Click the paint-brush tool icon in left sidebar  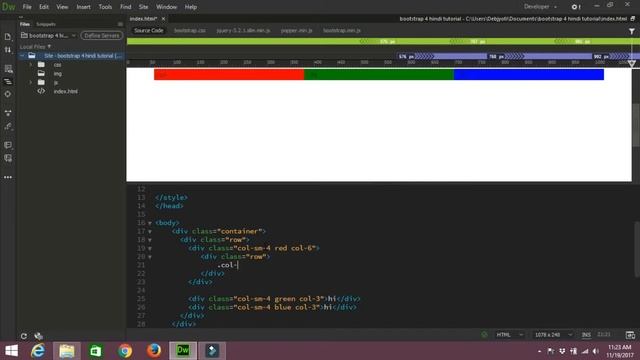[x=8, y=126]
